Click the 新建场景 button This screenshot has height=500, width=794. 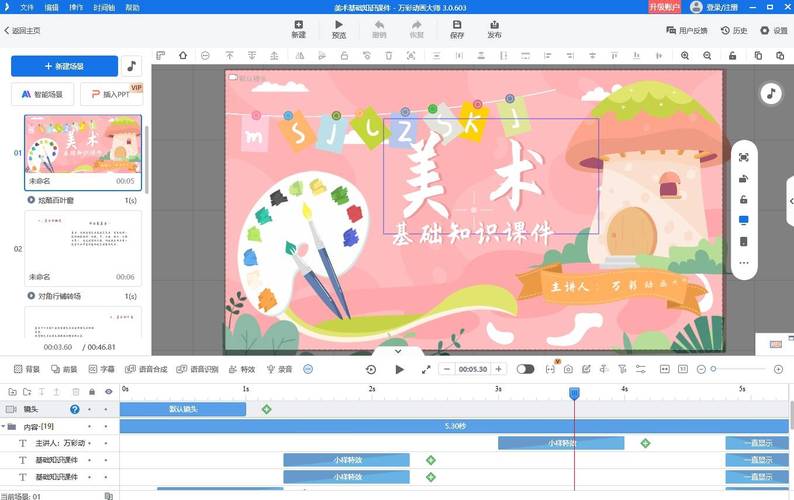[x=64, y=66]
